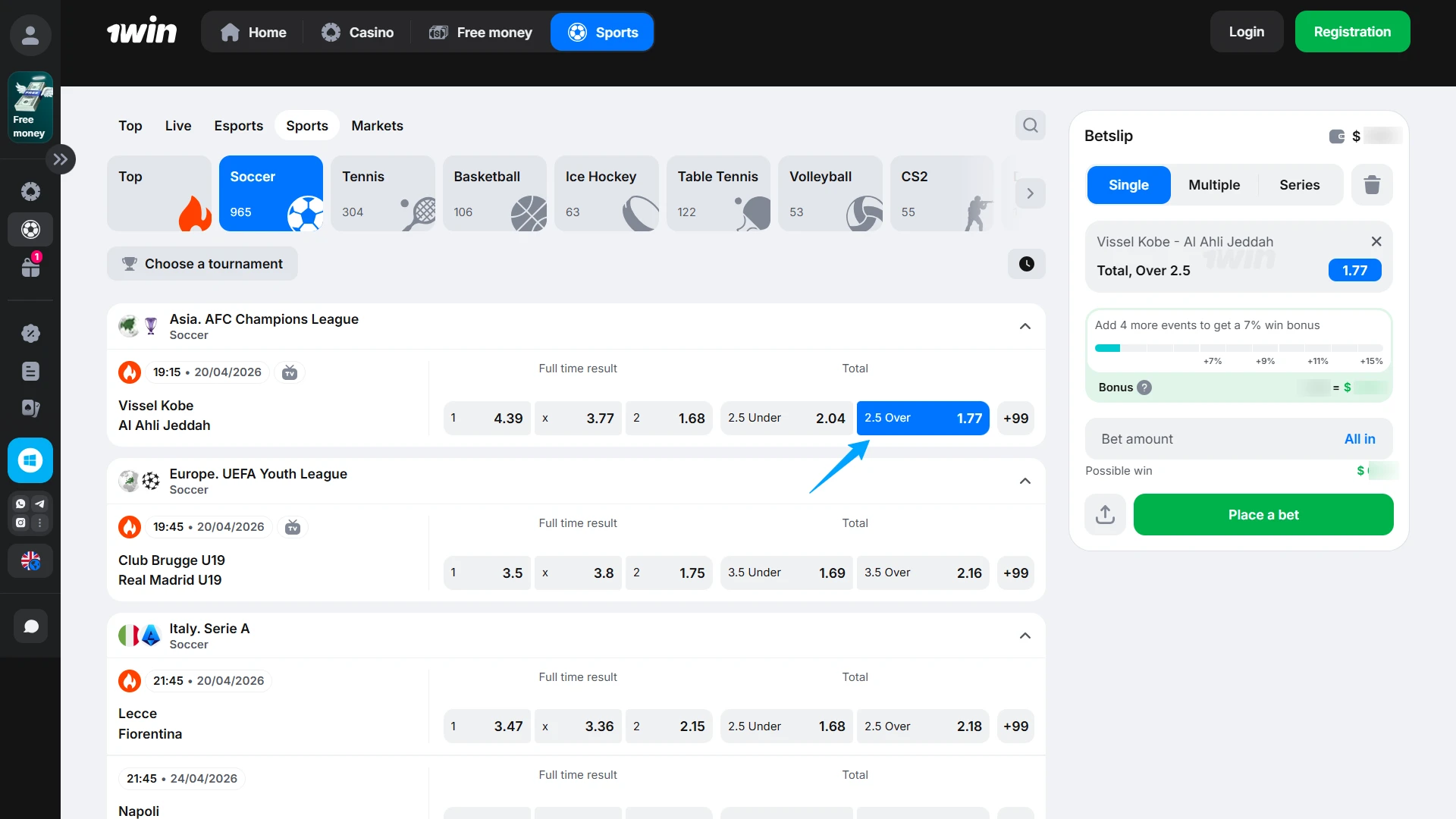Select the card games icon in sidebar
This screenshot has height=819, width=1456.
tap(30, 408)
